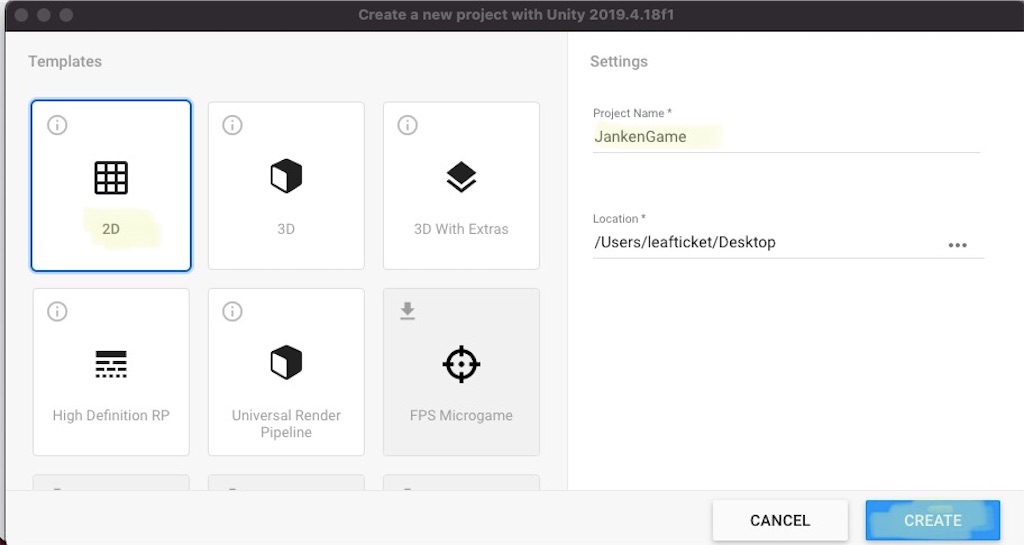The image size is (1024, 545).
Task: Select the 2D template grid icon
Action: pos(111,178)
